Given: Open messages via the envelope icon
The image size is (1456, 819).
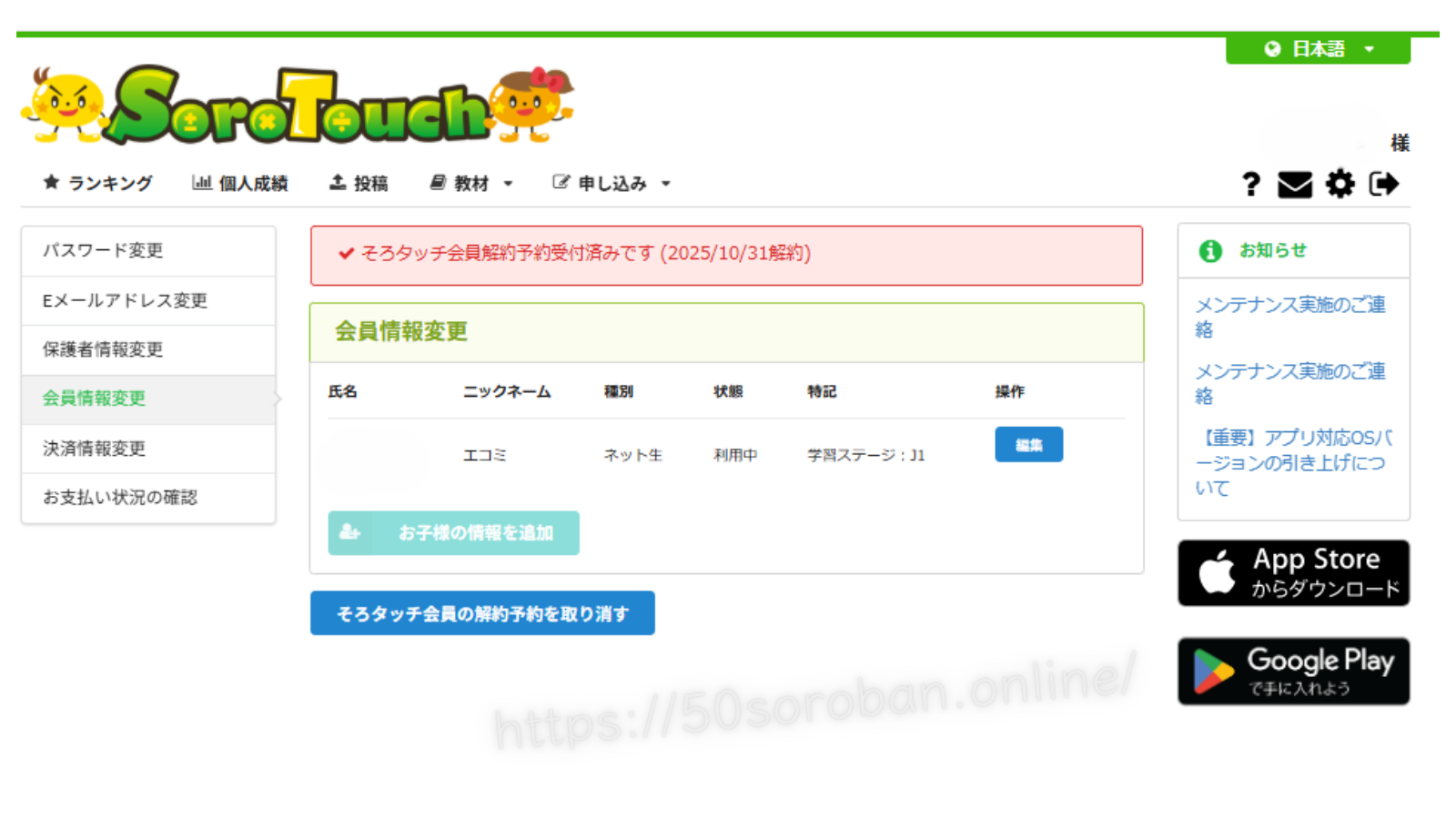Looking at the screenshot, I should pyautogui.click(x=1294, y=185).
